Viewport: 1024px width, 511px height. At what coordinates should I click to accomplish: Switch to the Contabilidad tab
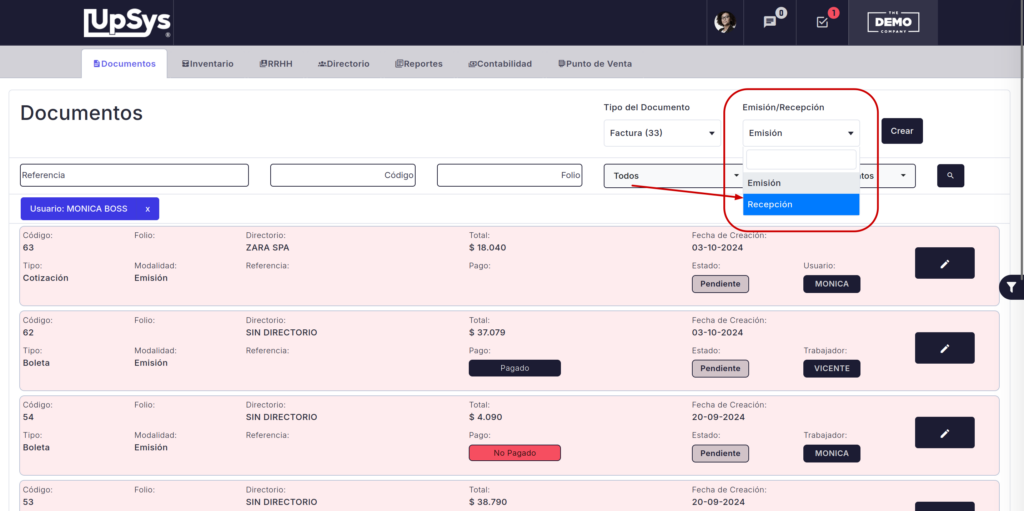(500, 64)
